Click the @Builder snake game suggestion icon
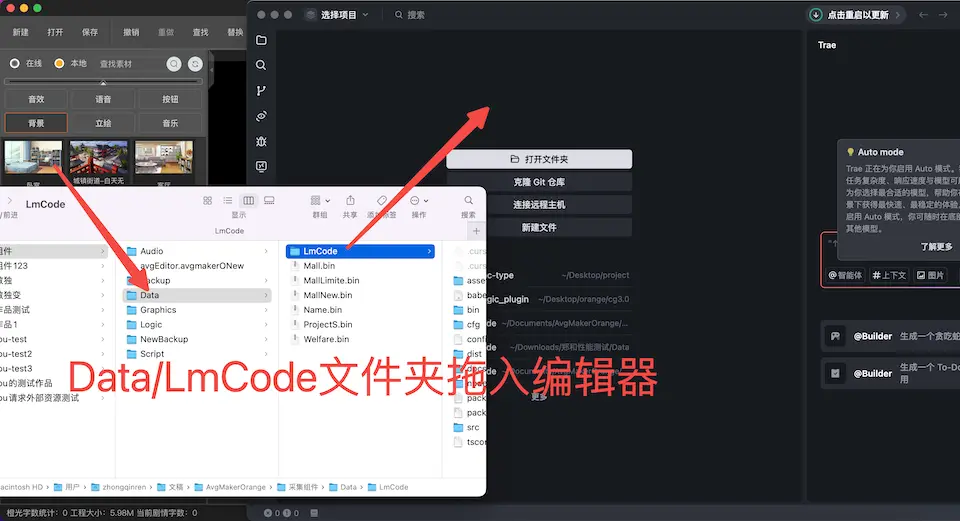 (835, 336)
